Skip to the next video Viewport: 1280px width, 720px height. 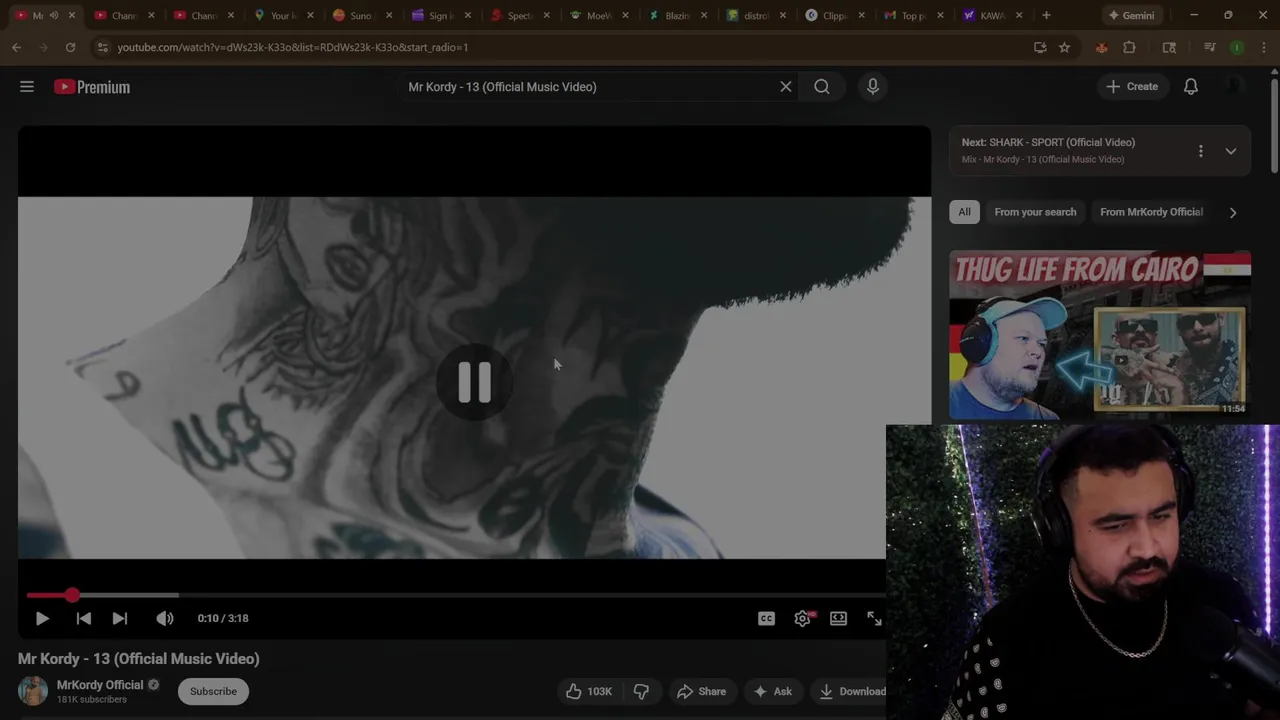(120, 618)
